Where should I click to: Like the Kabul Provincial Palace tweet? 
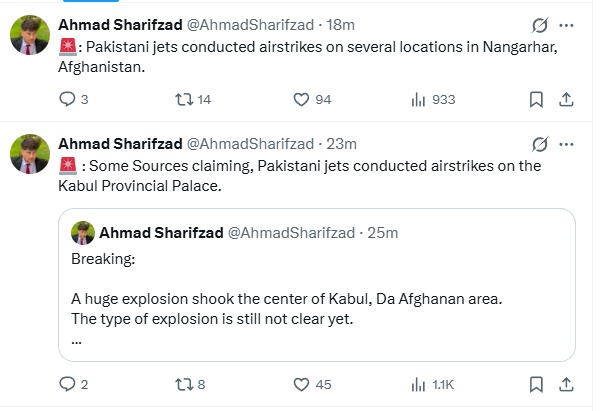click(x=301, y=384)
